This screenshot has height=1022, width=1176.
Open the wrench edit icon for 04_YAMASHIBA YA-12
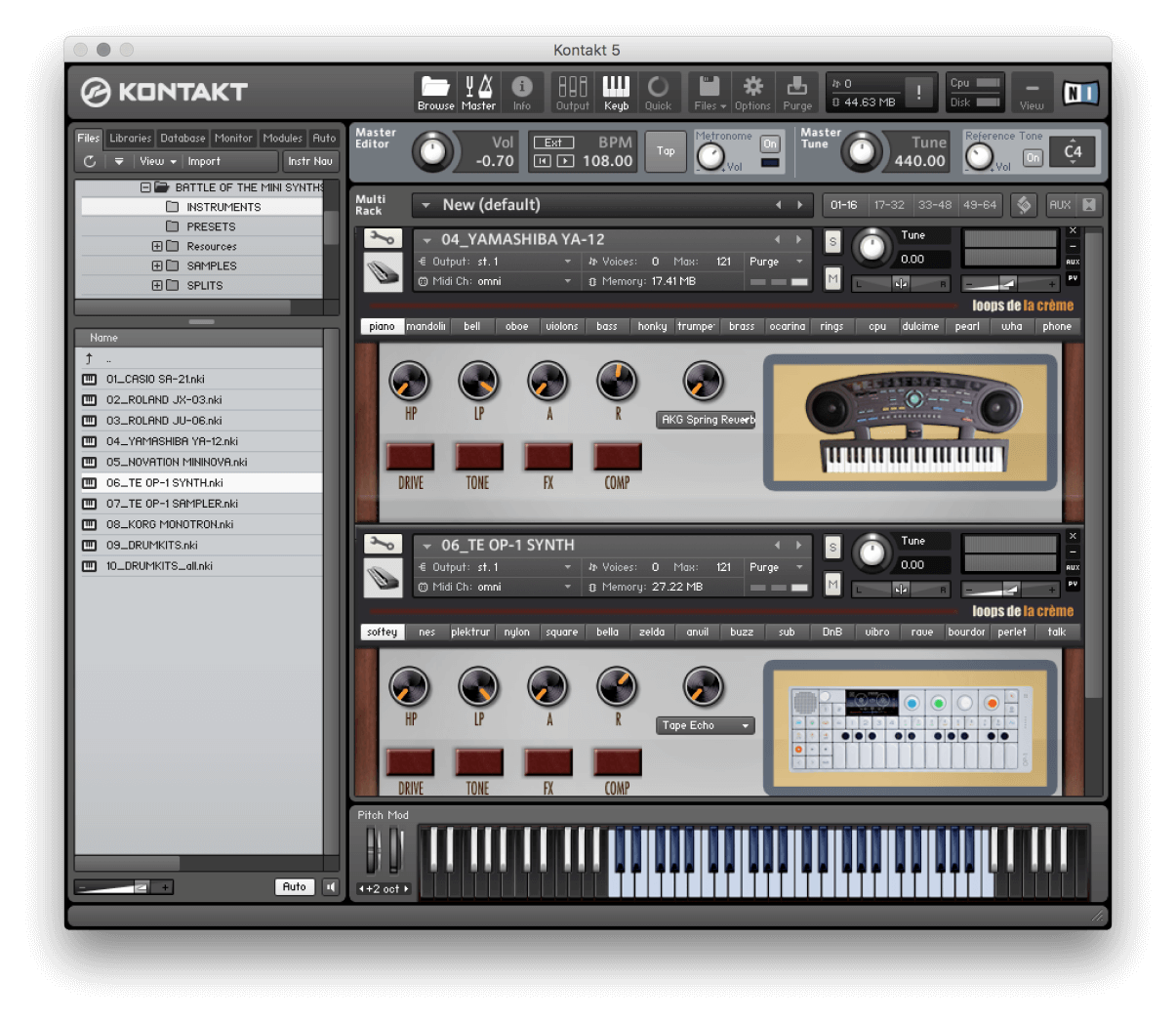(383, 237)
